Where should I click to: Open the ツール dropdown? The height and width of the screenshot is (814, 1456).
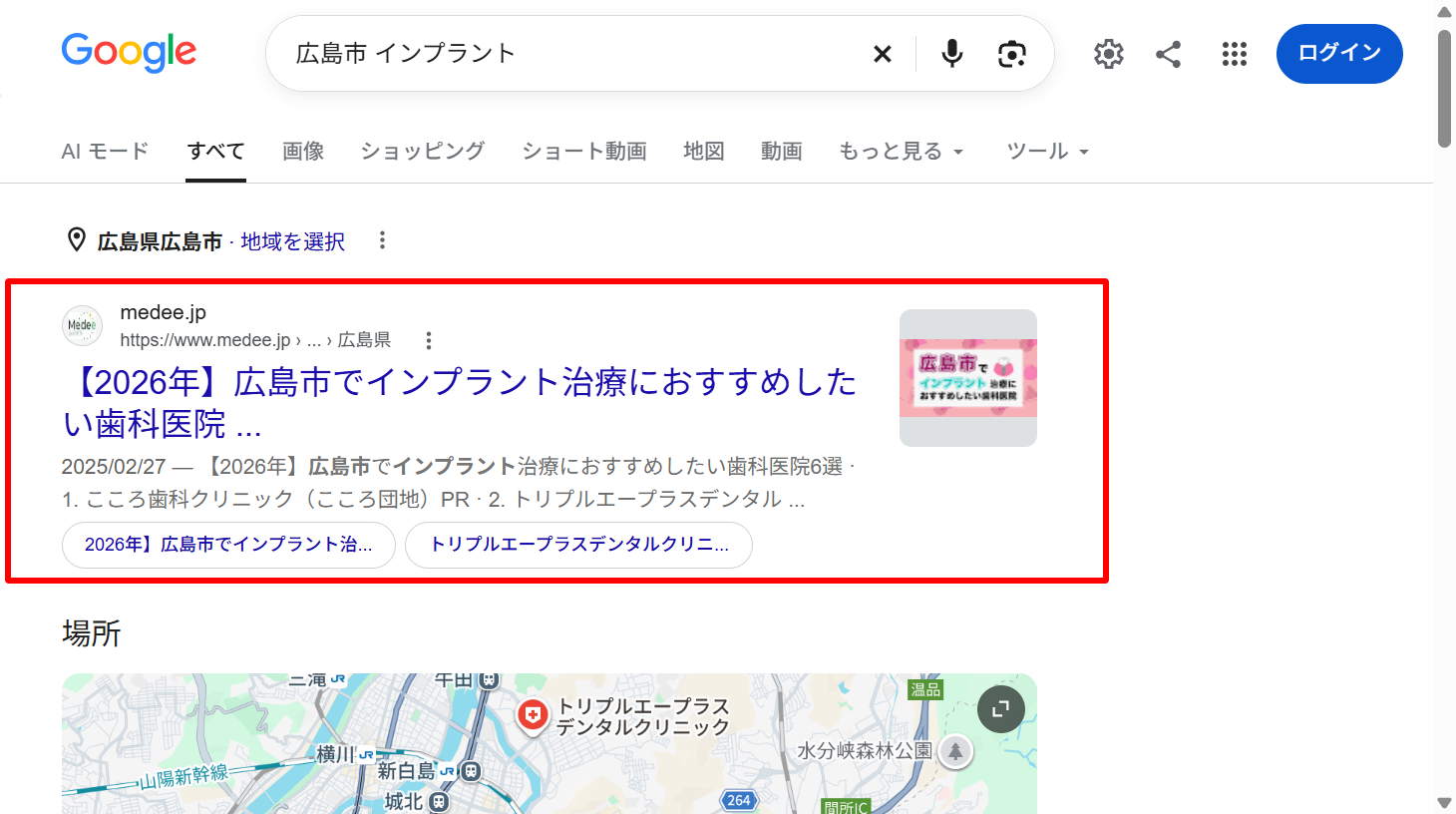click(x=1047, y=152)
